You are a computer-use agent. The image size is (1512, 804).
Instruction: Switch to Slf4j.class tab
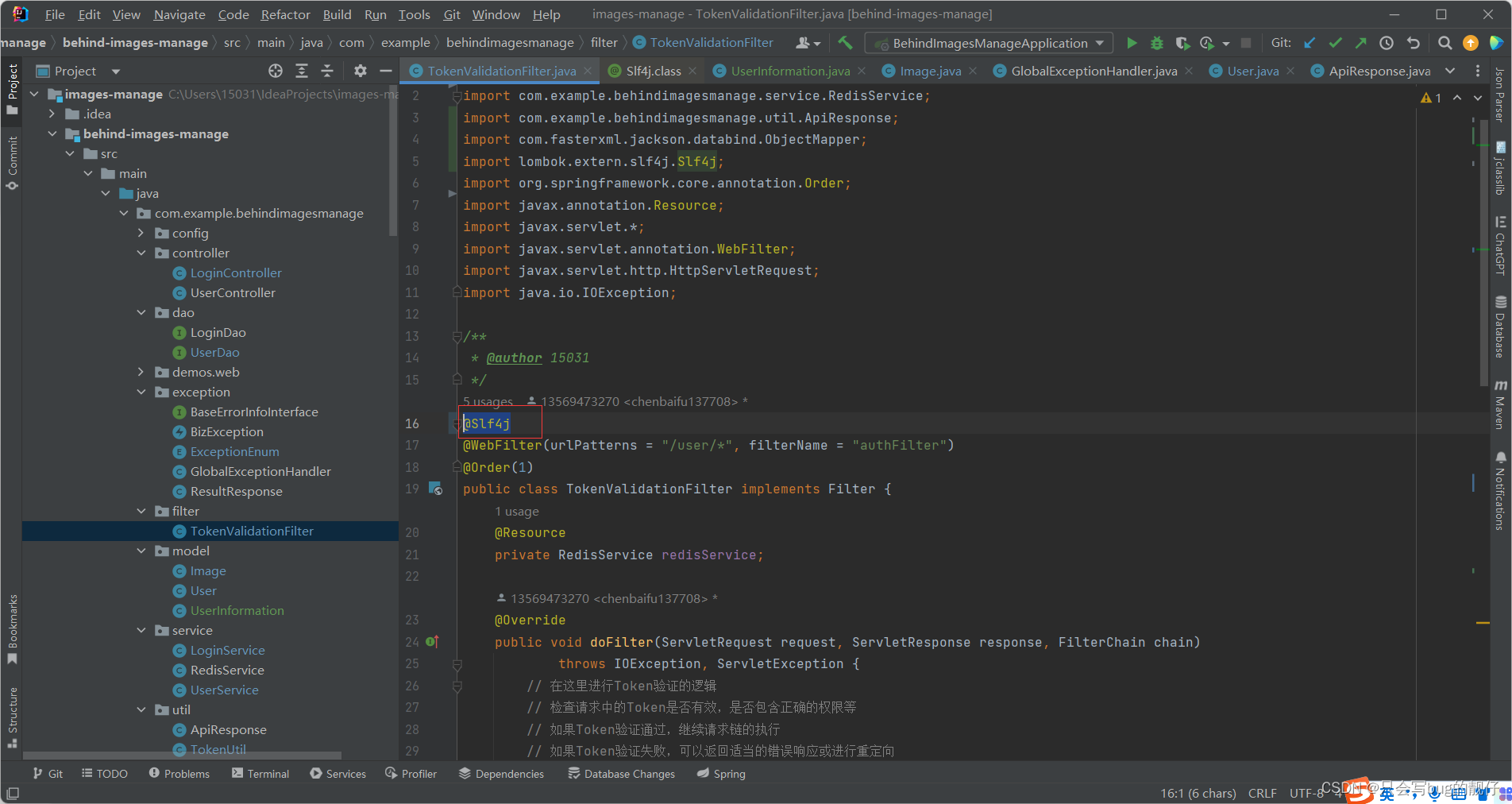[653, 71]
